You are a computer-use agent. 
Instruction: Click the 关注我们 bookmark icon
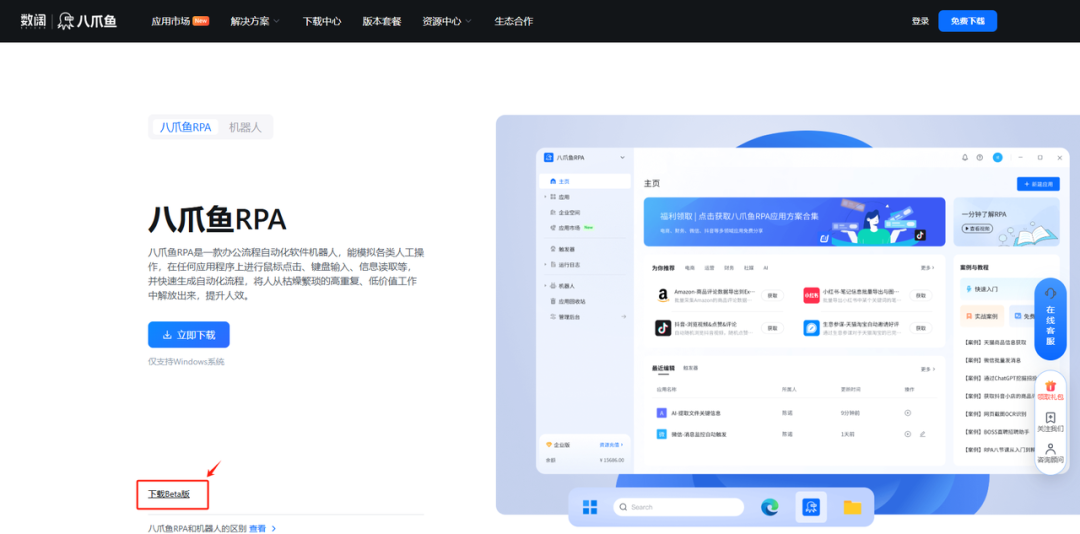pyautogui.click(x=1050, y=421)
